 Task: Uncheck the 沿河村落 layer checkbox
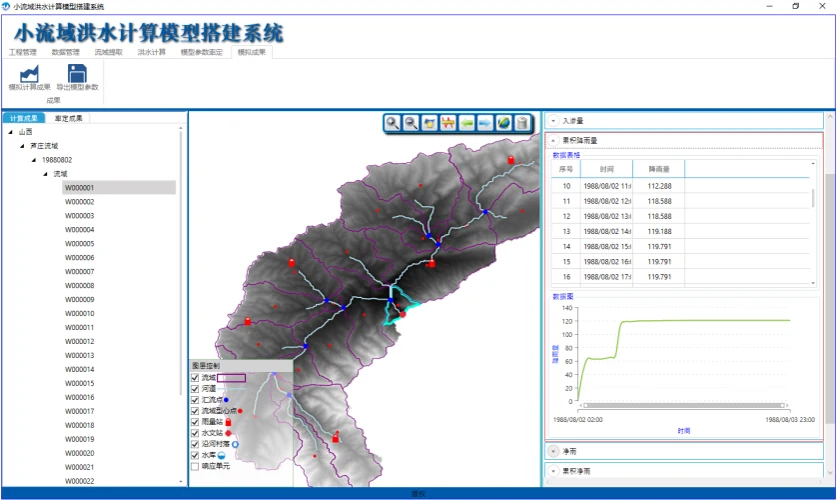click(x=195, y=444)
